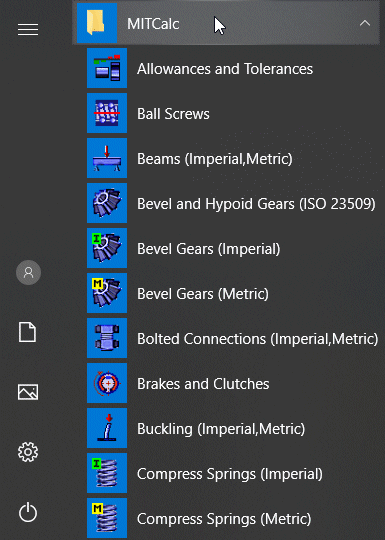The width and height of the screenshot is (385, 540).
Task: Open the Pictures shortcut
Action: pyautogui.click(x=28, y=392)
